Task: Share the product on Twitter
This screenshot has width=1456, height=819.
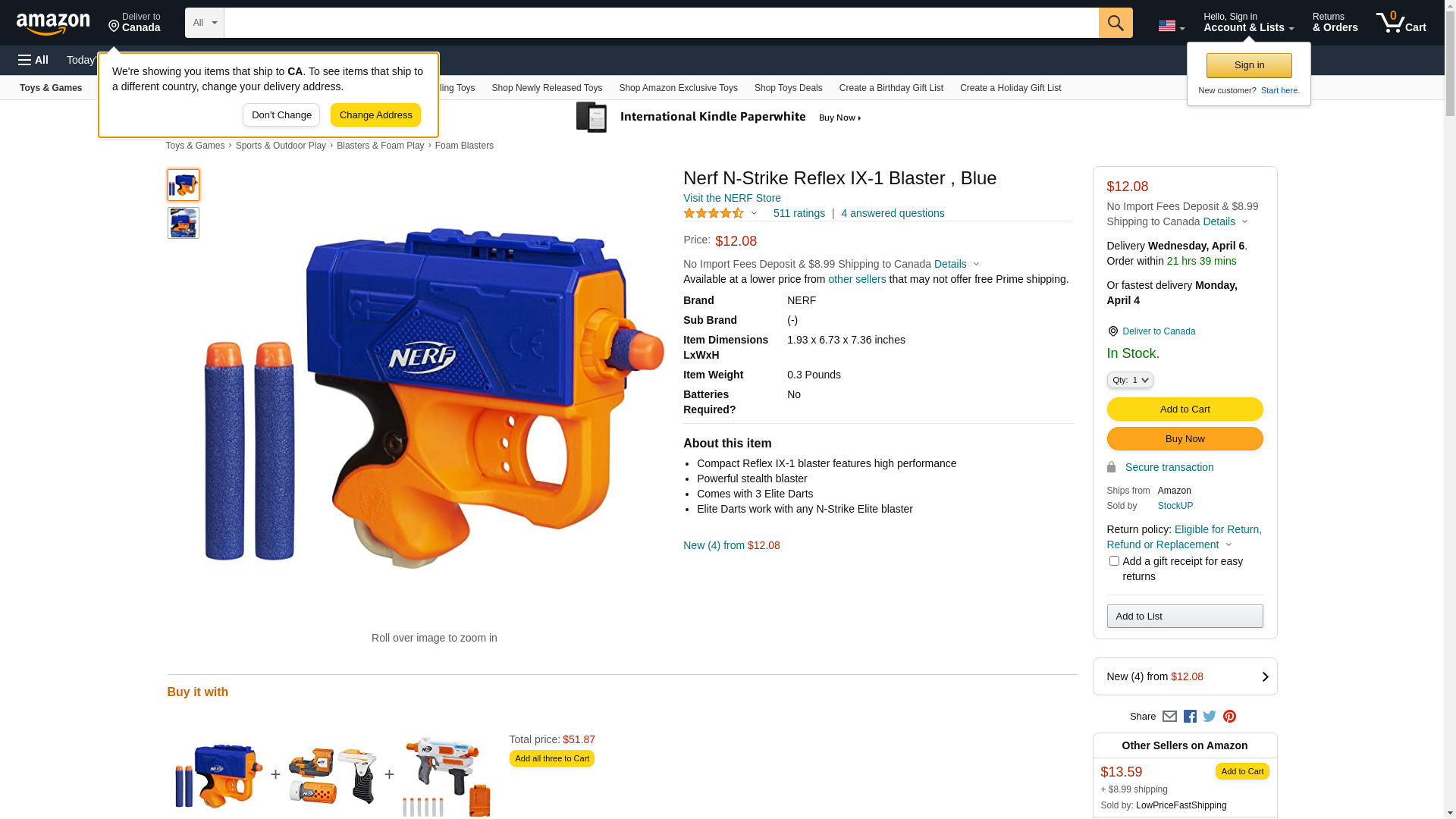Action: click(1210, 717)
